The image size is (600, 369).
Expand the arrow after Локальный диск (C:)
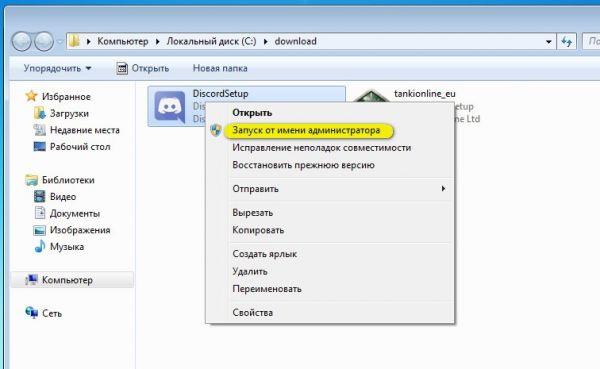[266, 41]
